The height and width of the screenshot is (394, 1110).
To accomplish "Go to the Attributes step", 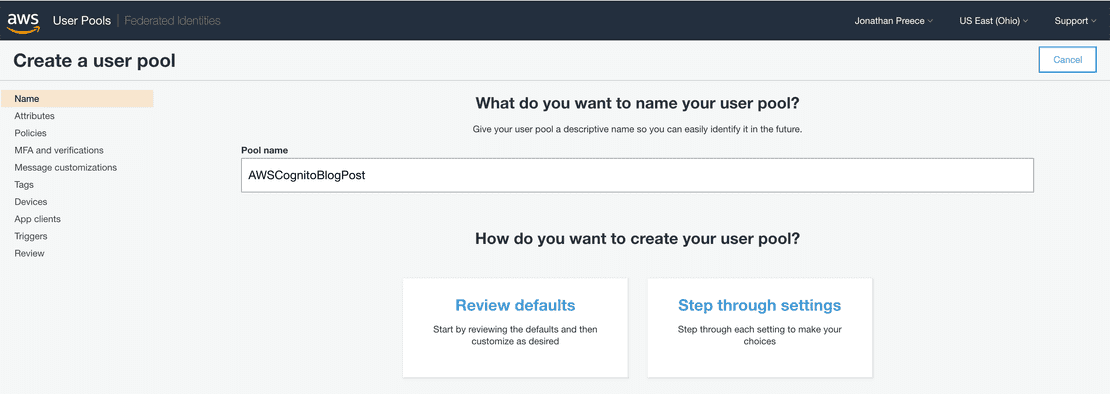I will click(35, 116).
